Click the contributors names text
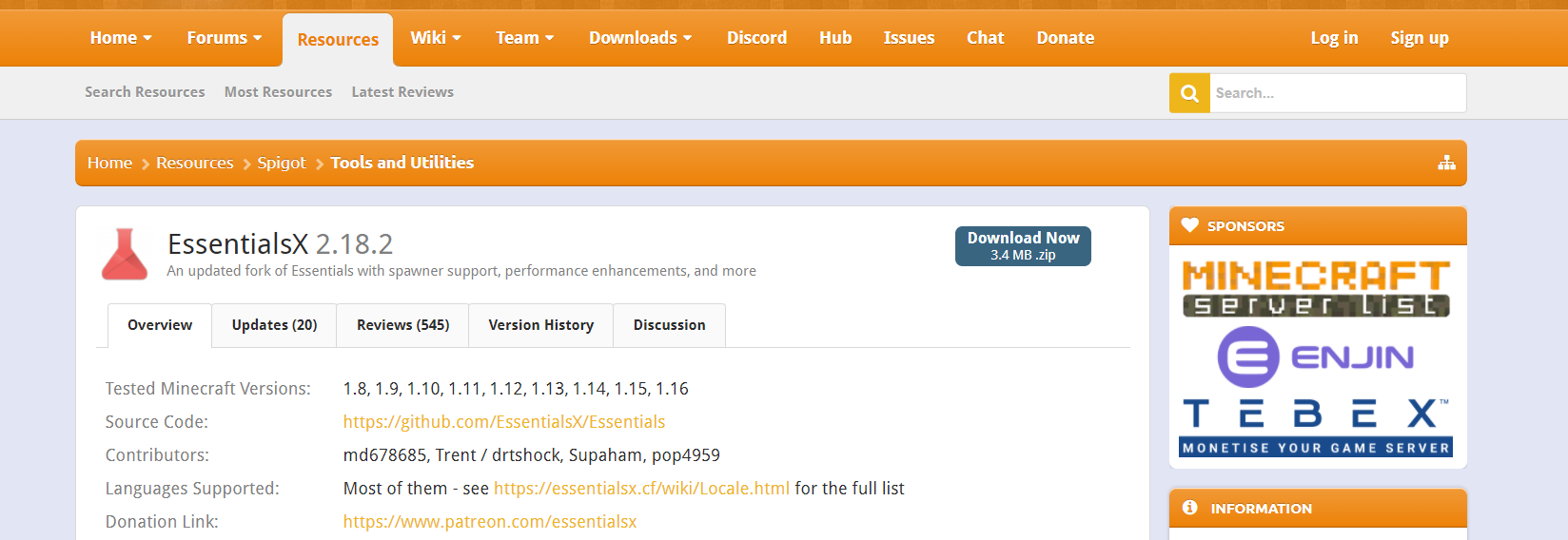Screen dimensions: 1568x540 (532, 455)
